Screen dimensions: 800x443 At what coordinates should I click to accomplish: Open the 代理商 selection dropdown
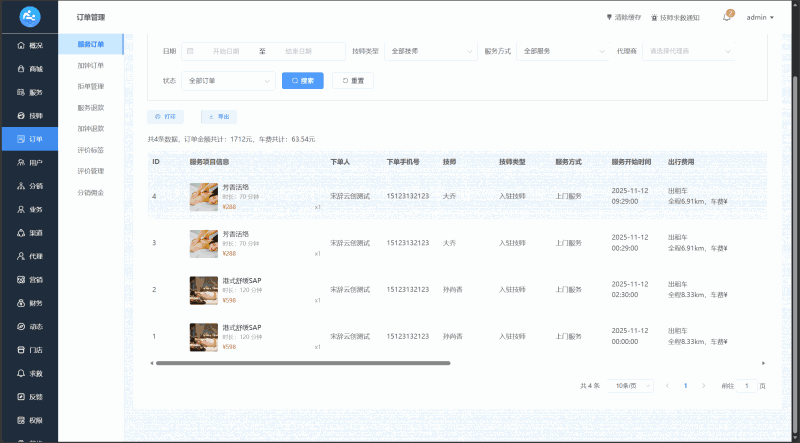tap(689, 51)
